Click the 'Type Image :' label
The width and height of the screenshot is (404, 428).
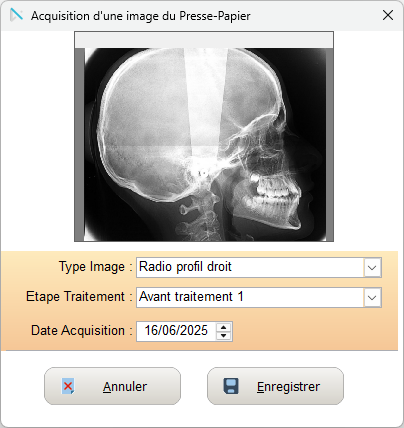[x=96, y=267]
